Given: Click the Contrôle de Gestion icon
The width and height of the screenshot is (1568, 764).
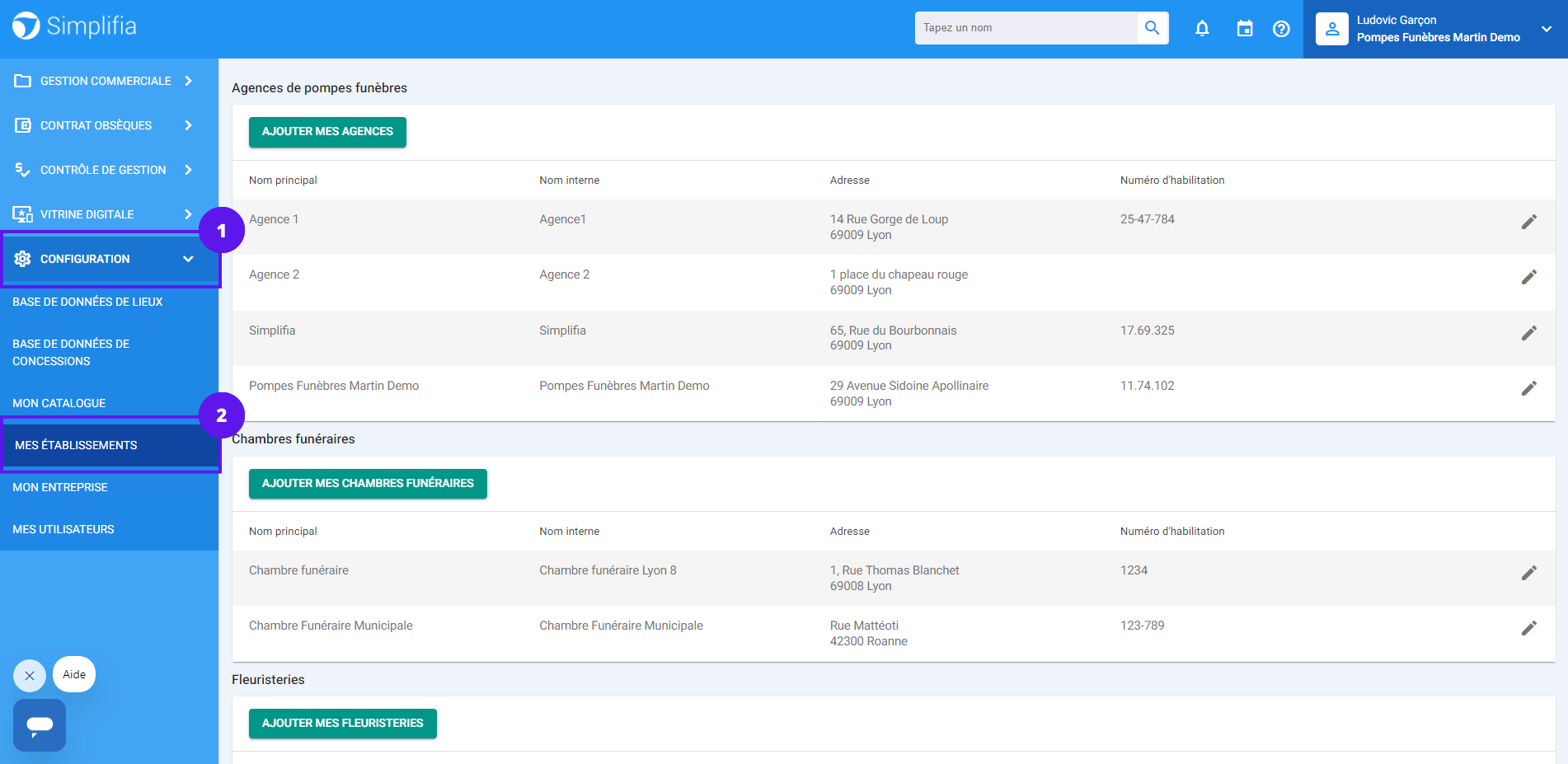Looking at the screenshot, I should (23, 170).
